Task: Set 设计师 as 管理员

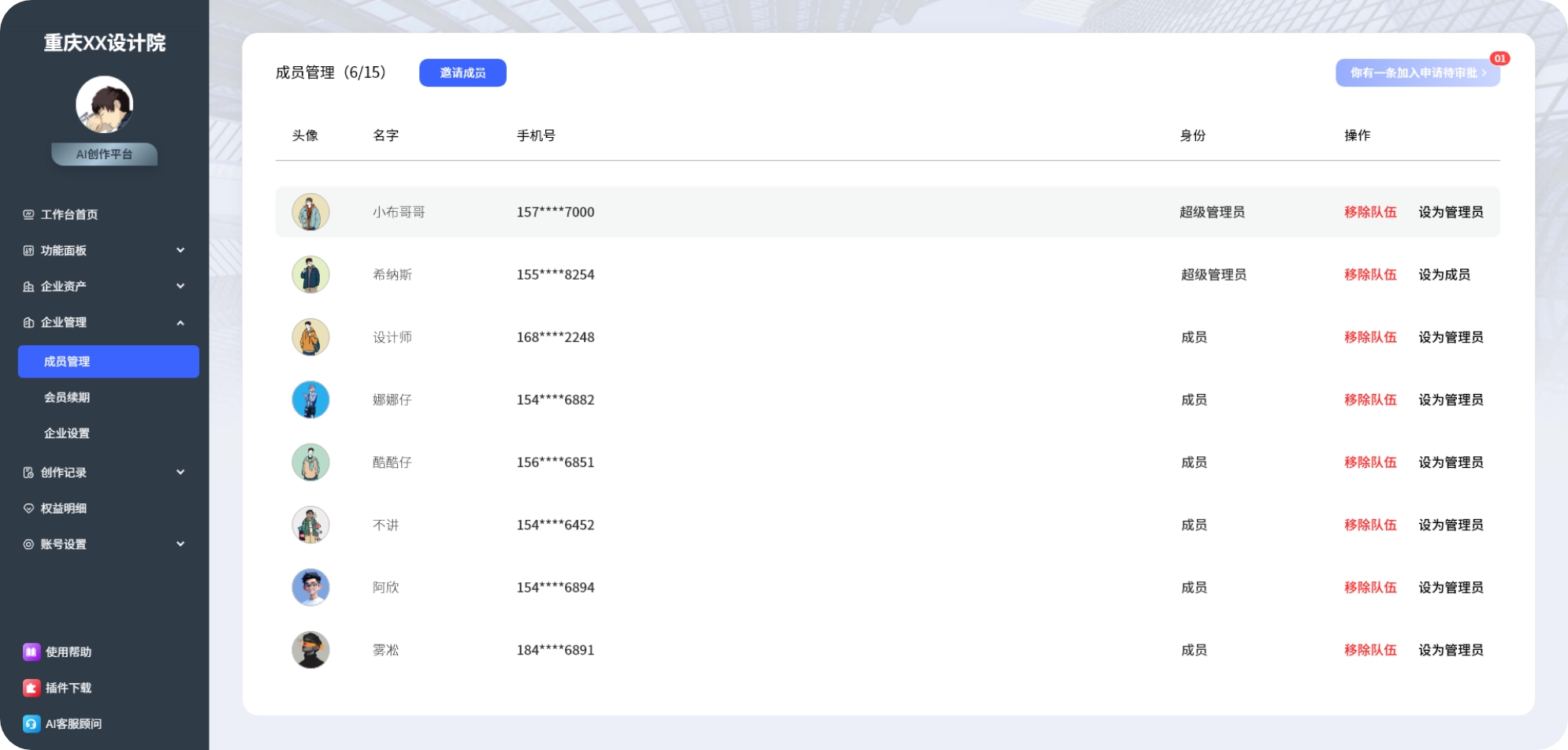Action: click(1451, 337)
